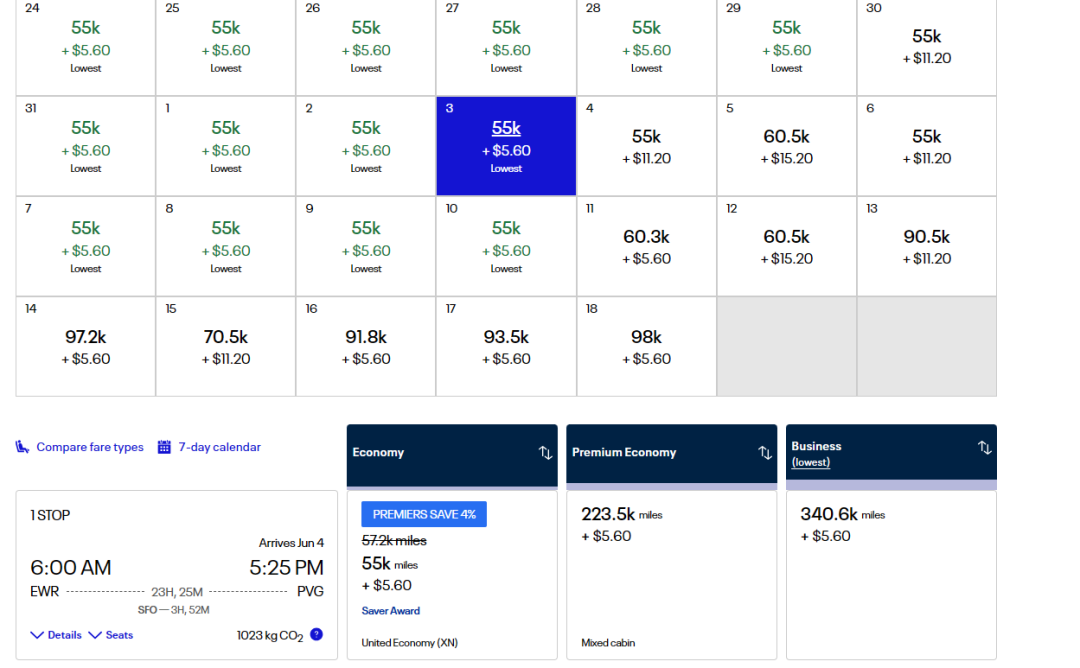Select the highlighted date 3 at 55k

(x=506, y=146)
